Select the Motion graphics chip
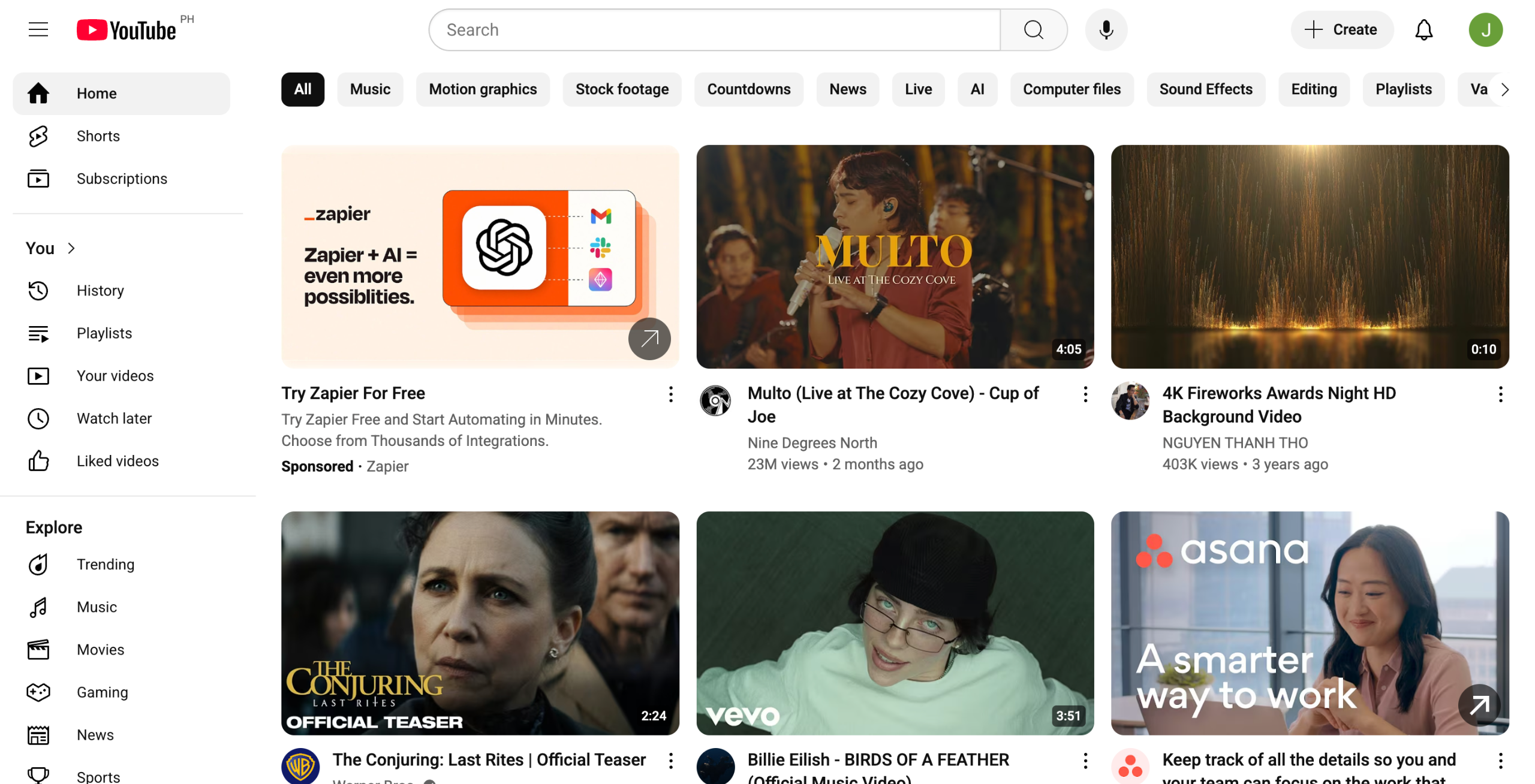This screenshot has height=784, width=1535. (483, 89)
